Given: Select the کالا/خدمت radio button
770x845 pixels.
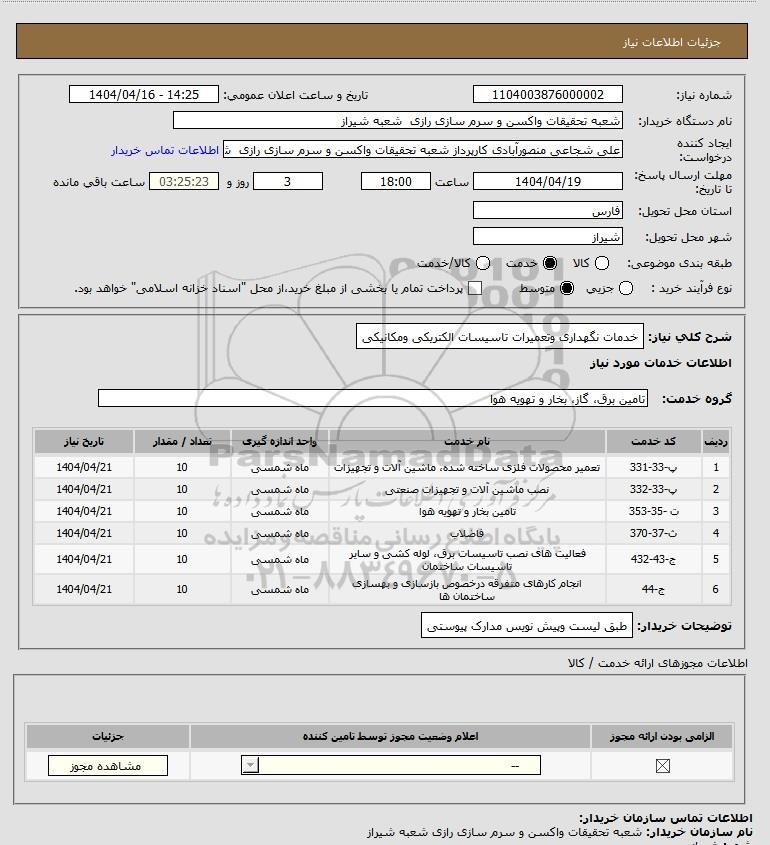Looking at the screenshot, I should [483, 263].
